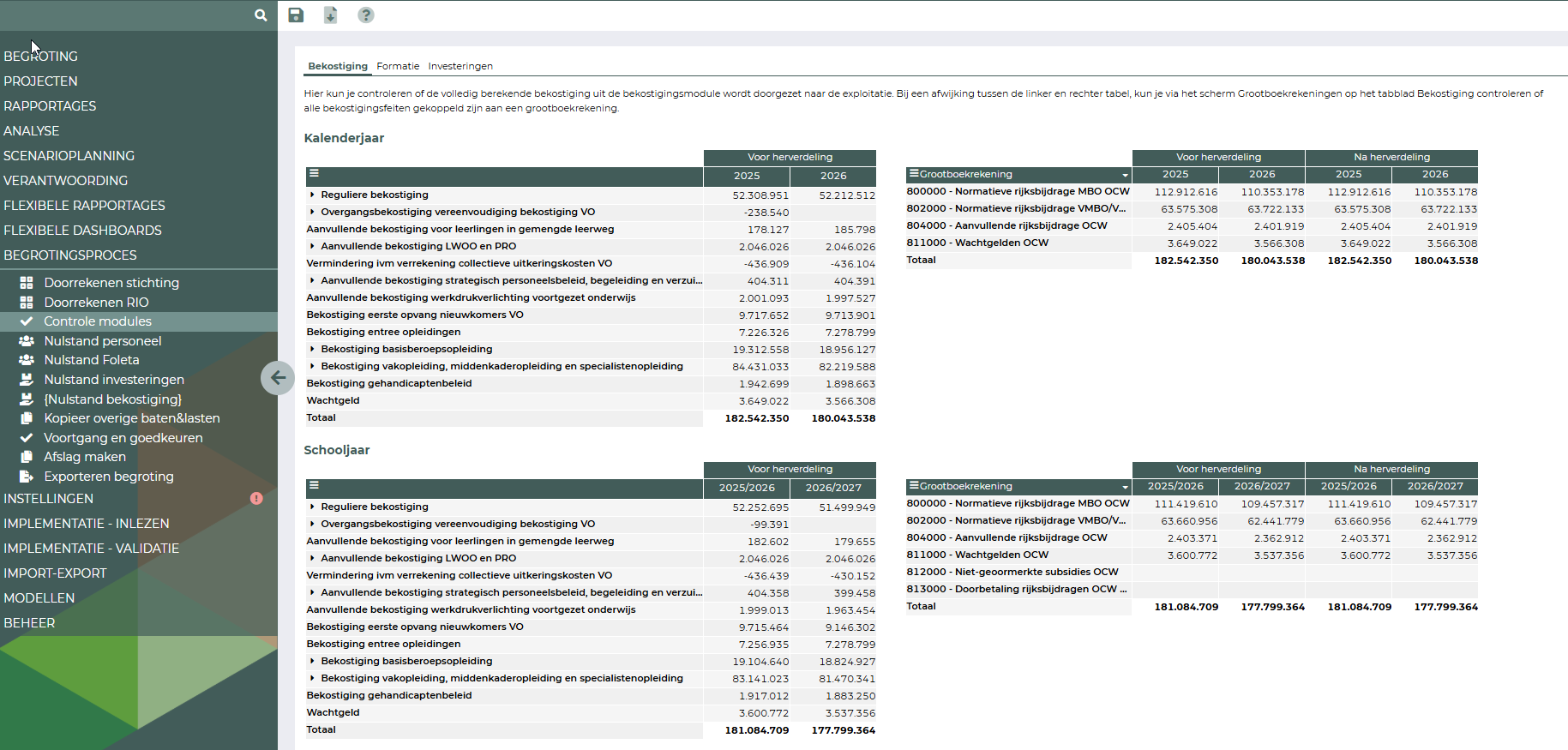Click the search magnifier icon in sidebar
Image resolution: width=1568 pixels, height=750 pixels.
(x=261, y=15)
